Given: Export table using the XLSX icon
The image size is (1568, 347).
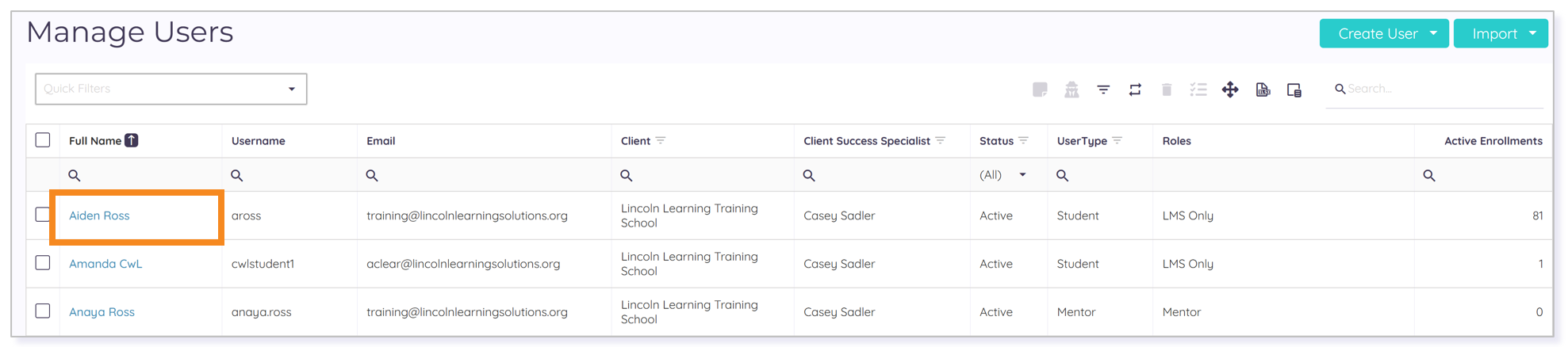Looking at the screenshot, I should (x=1263, y=90).
